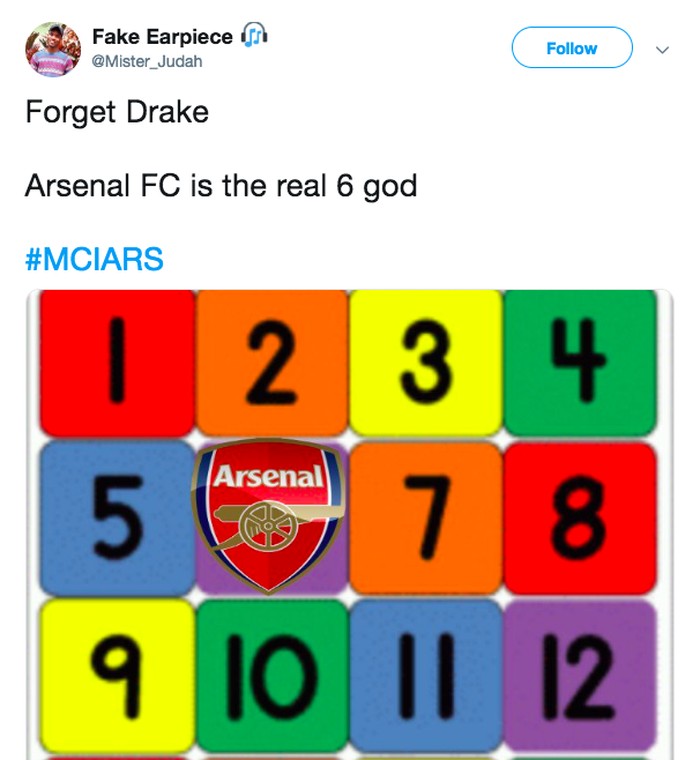The image size is (700, 760).
Task: Click the Arsenal crest on the image
Action: (x=268, y=512)
